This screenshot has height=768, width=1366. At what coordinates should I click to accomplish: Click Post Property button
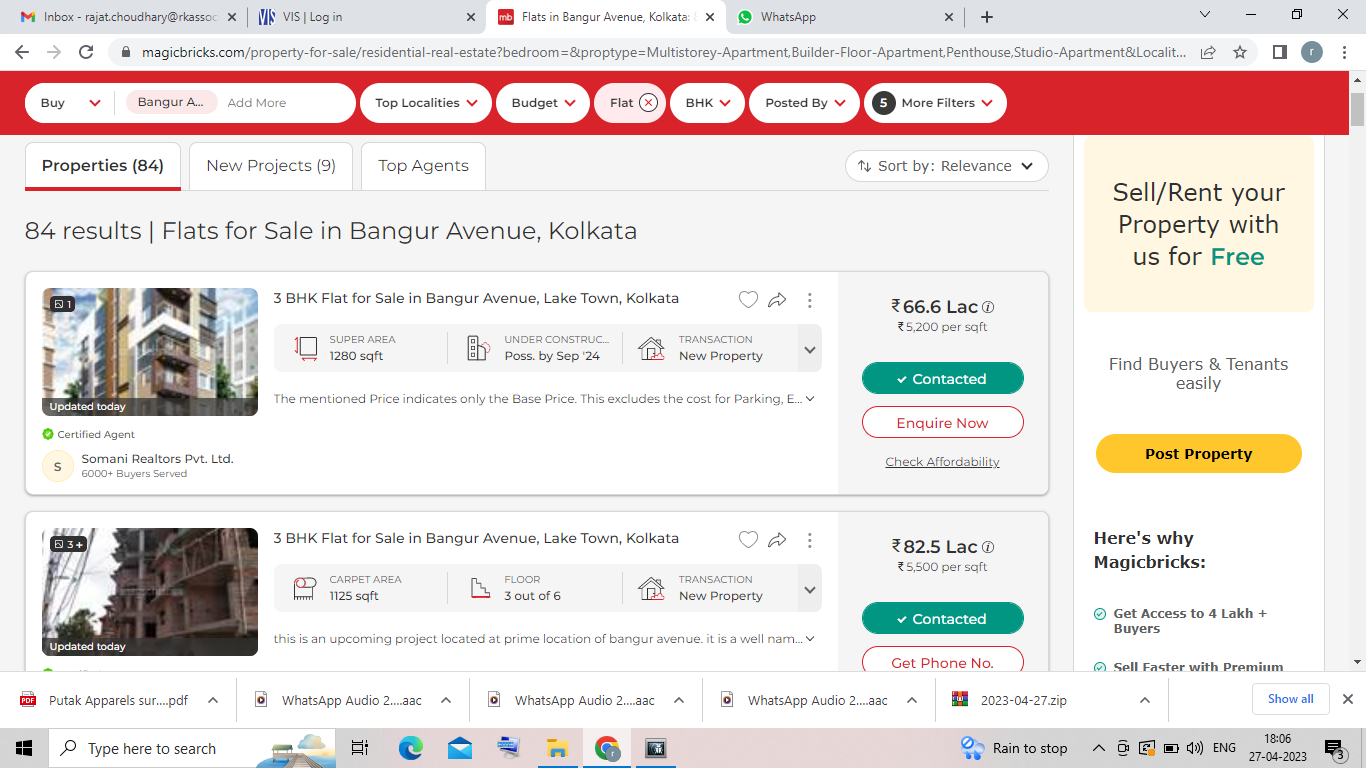click(x=1199, y=454)
